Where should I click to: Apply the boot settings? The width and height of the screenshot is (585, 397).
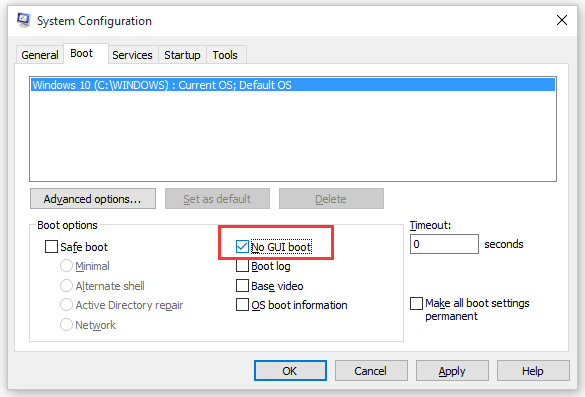click(452, 371)
